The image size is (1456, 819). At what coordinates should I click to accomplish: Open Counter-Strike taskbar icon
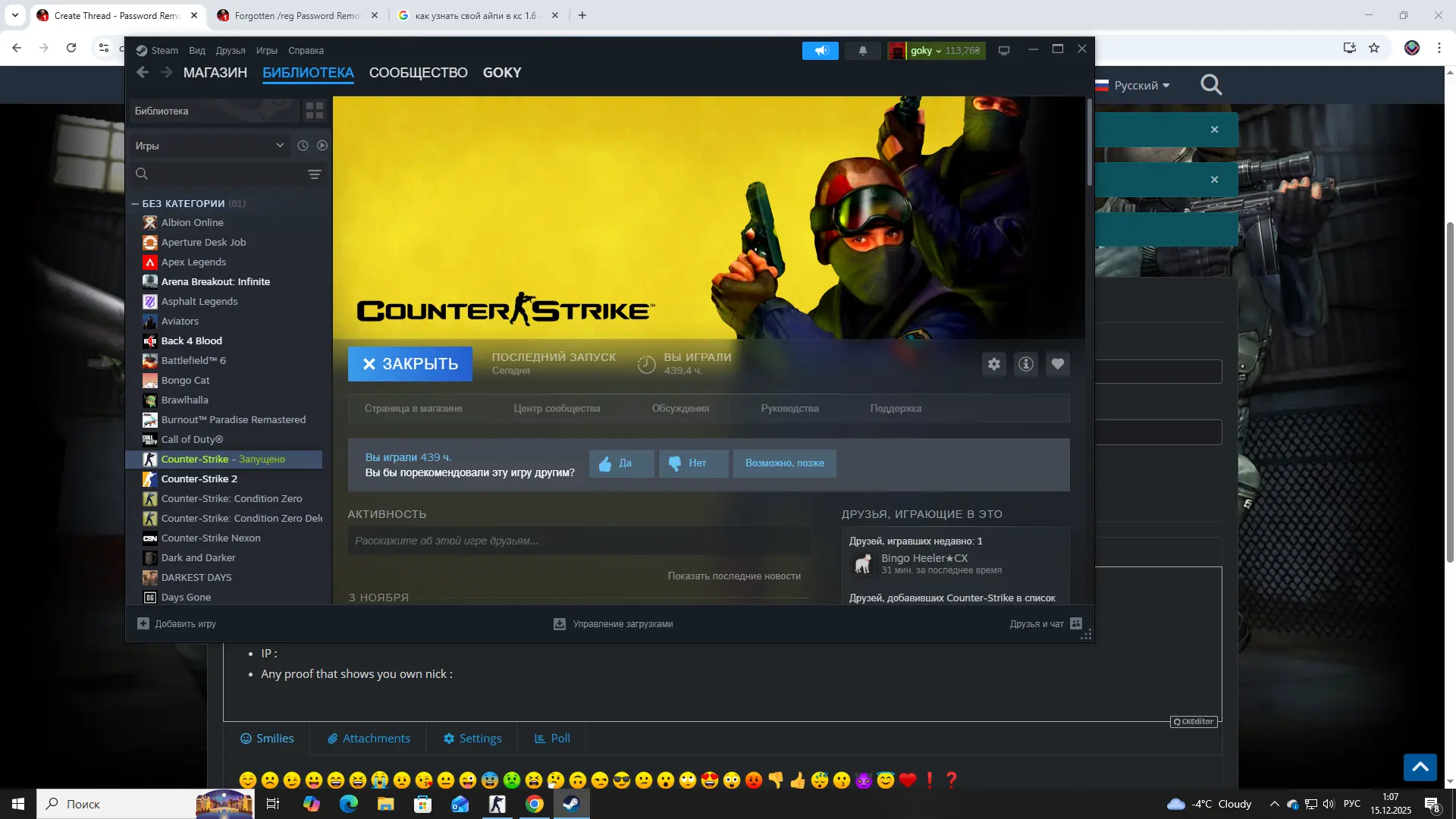[497, 804]
